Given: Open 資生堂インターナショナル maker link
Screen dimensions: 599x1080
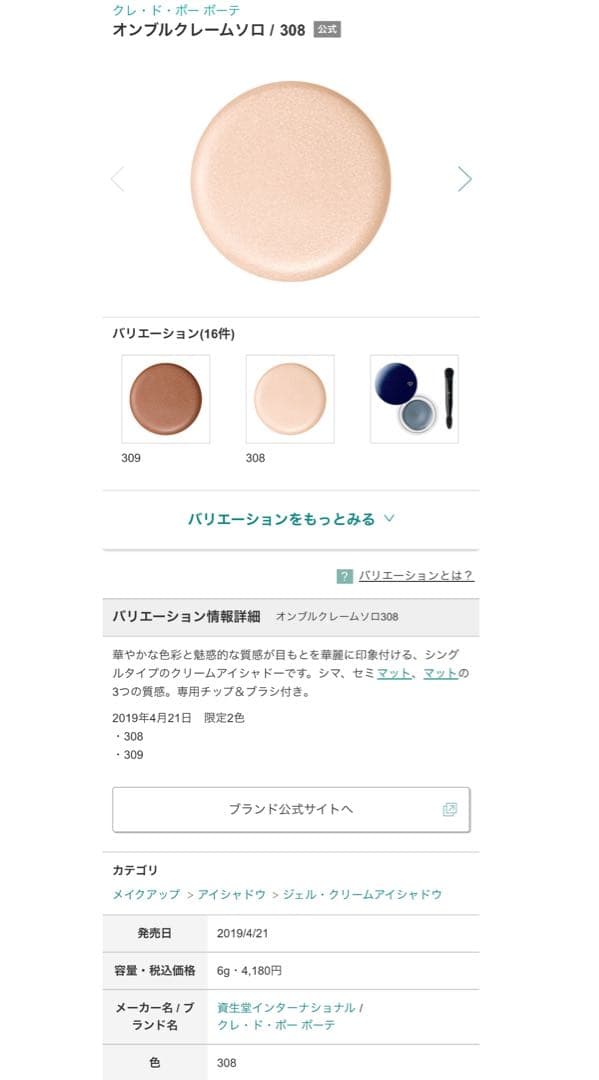Looking at the screenshot, I should coord(286,1008).
